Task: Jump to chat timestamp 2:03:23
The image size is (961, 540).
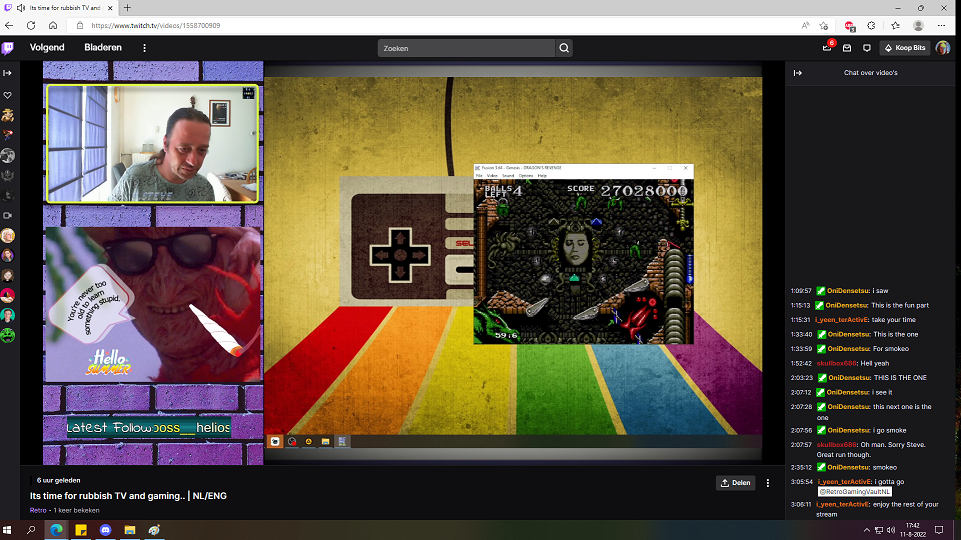Action: tap(801, 378)
